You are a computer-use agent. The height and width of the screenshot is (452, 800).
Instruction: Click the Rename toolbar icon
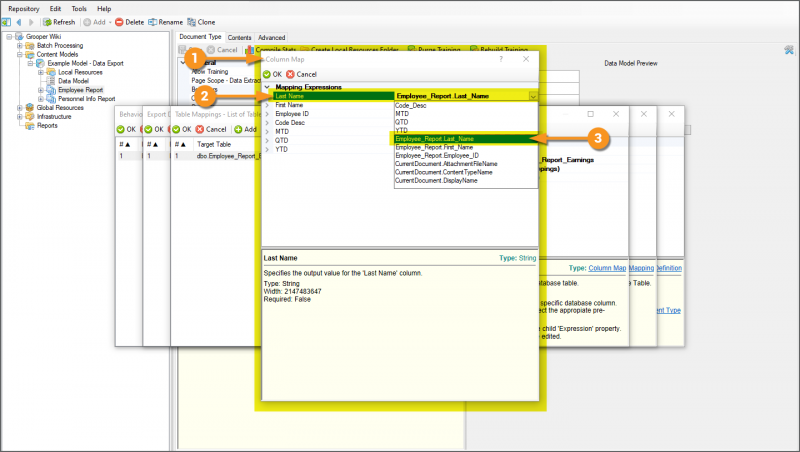point(152,22)
